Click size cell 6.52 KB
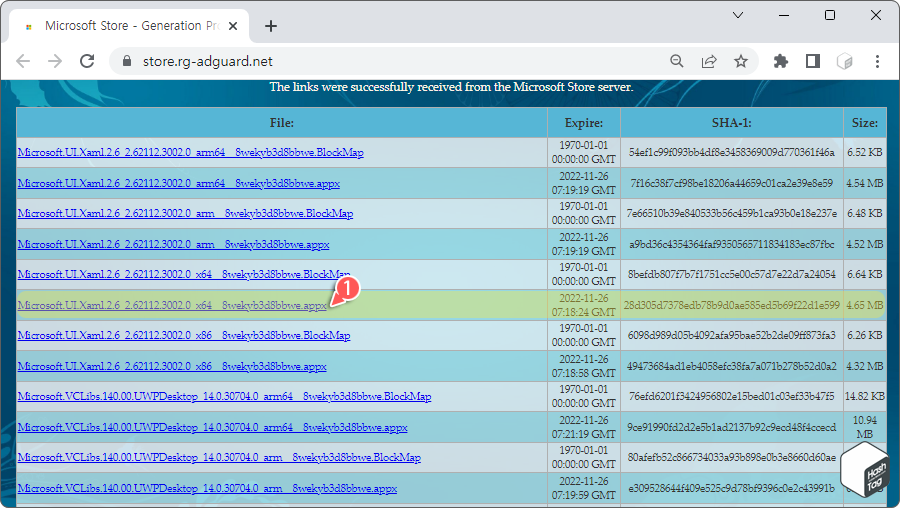 (x=865, y=153)
